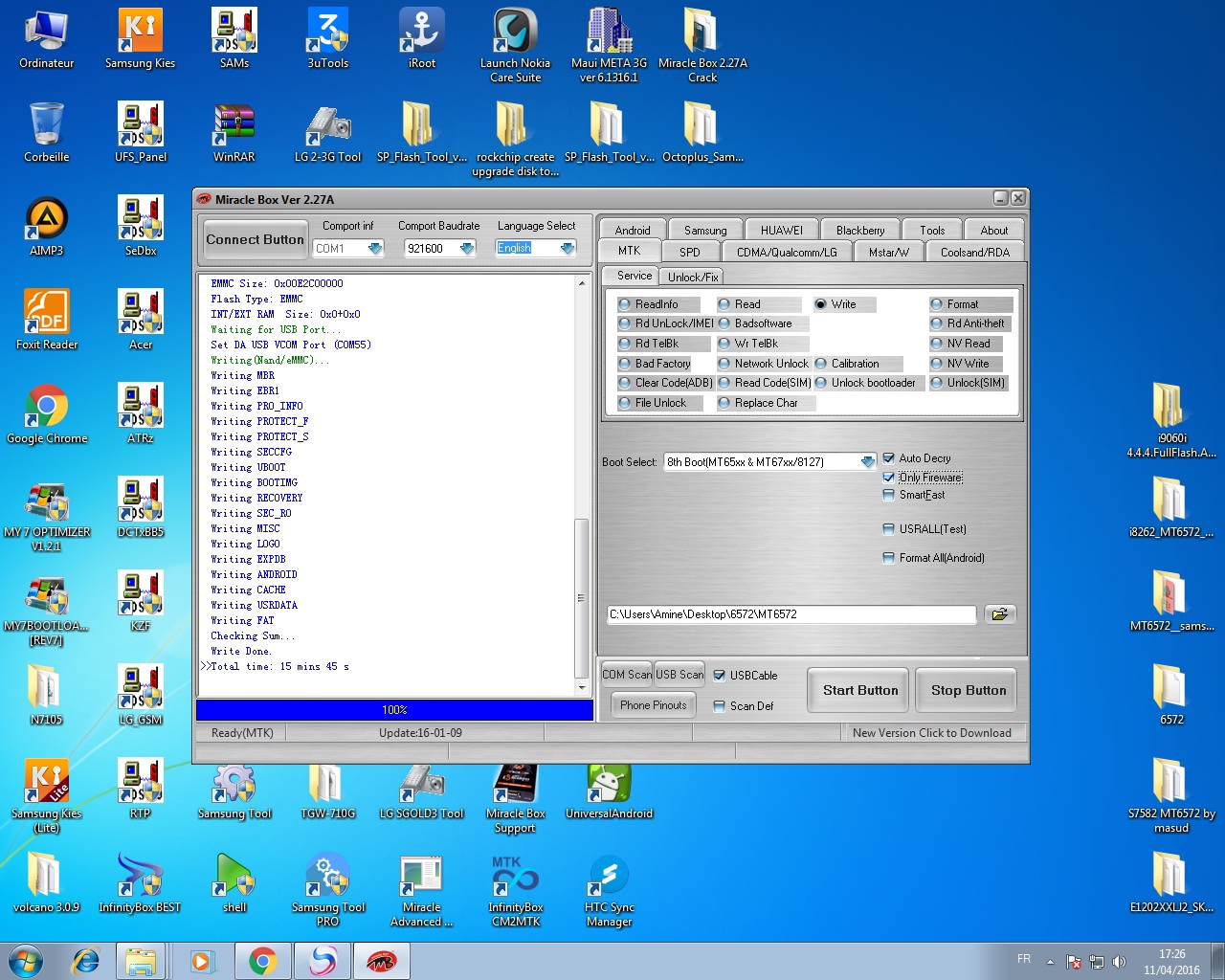Open iRoot desktop shortcut
1225x980 pixels.
(421, 39)
